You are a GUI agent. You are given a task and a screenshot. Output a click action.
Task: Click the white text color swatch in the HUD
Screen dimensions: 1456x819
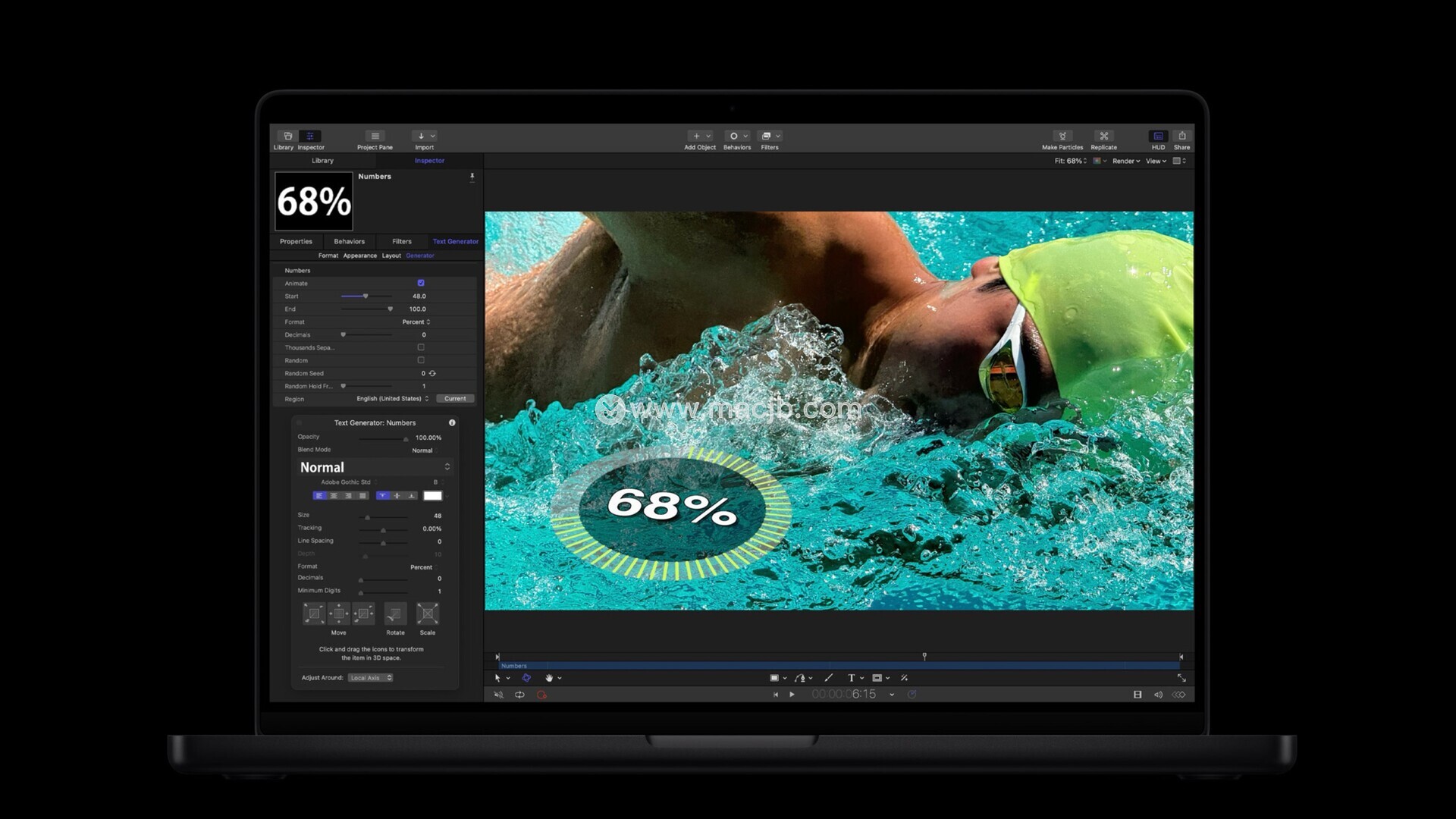432,496
